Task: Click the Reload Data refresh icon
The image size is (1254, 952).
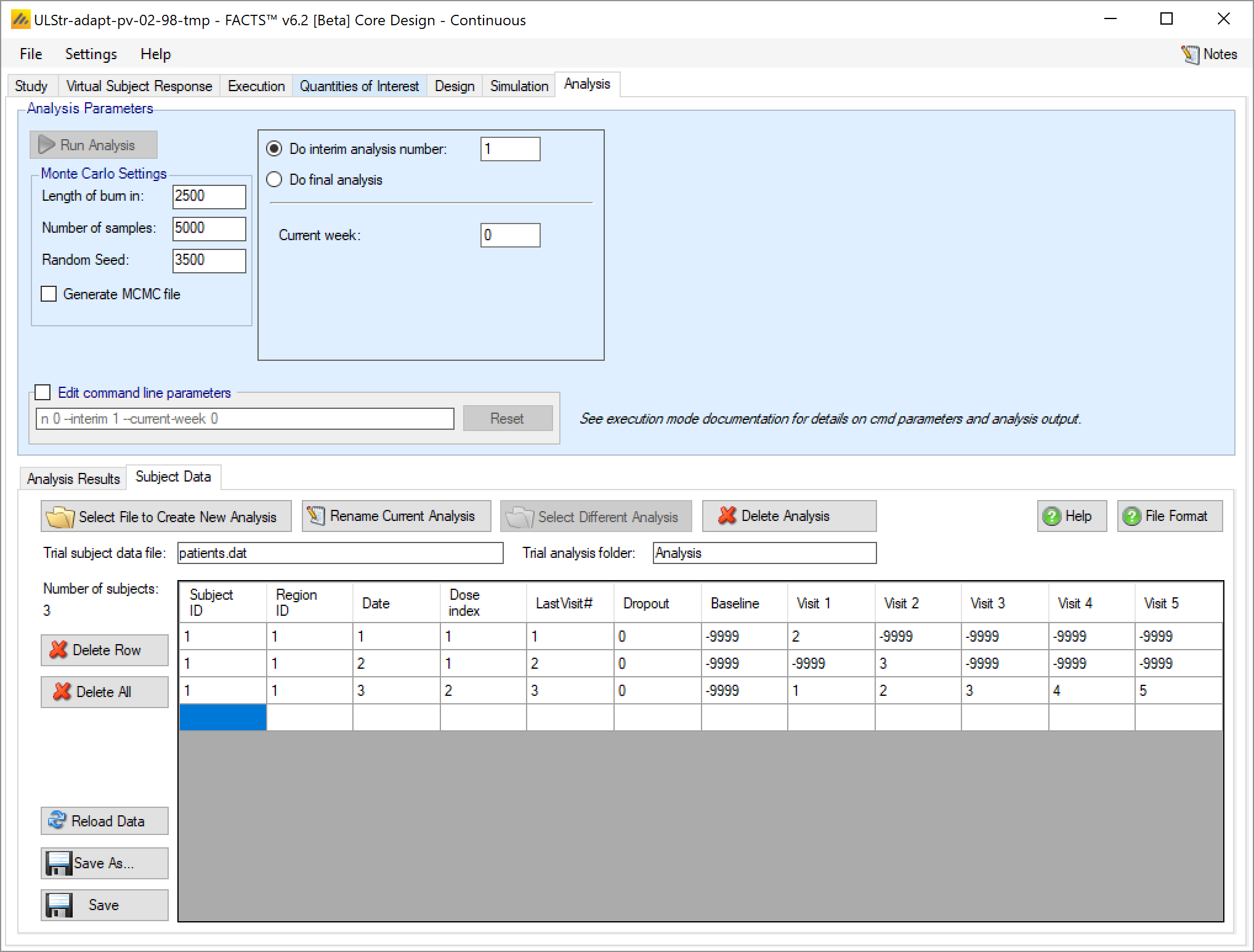Action: [57, 820]
